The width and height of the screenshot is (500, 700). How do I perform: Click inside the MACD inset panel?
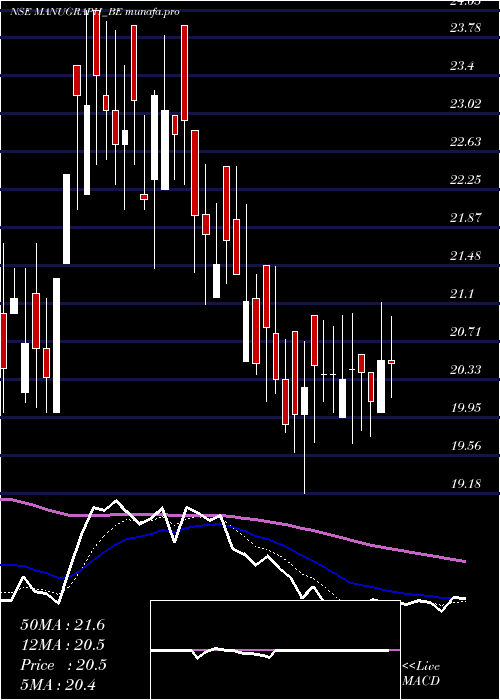click(x=275, y=650)
